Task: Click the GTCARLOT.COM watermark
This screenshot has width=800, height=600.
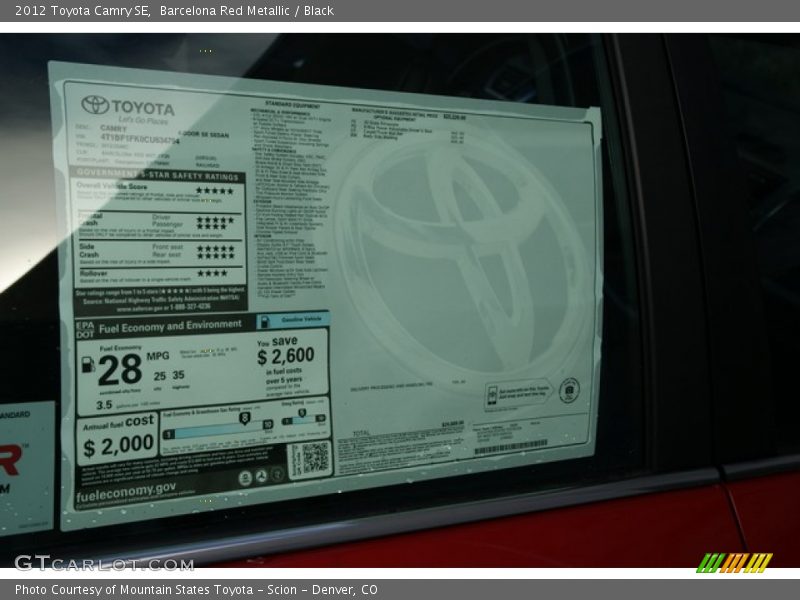Action: pos(104,563)
